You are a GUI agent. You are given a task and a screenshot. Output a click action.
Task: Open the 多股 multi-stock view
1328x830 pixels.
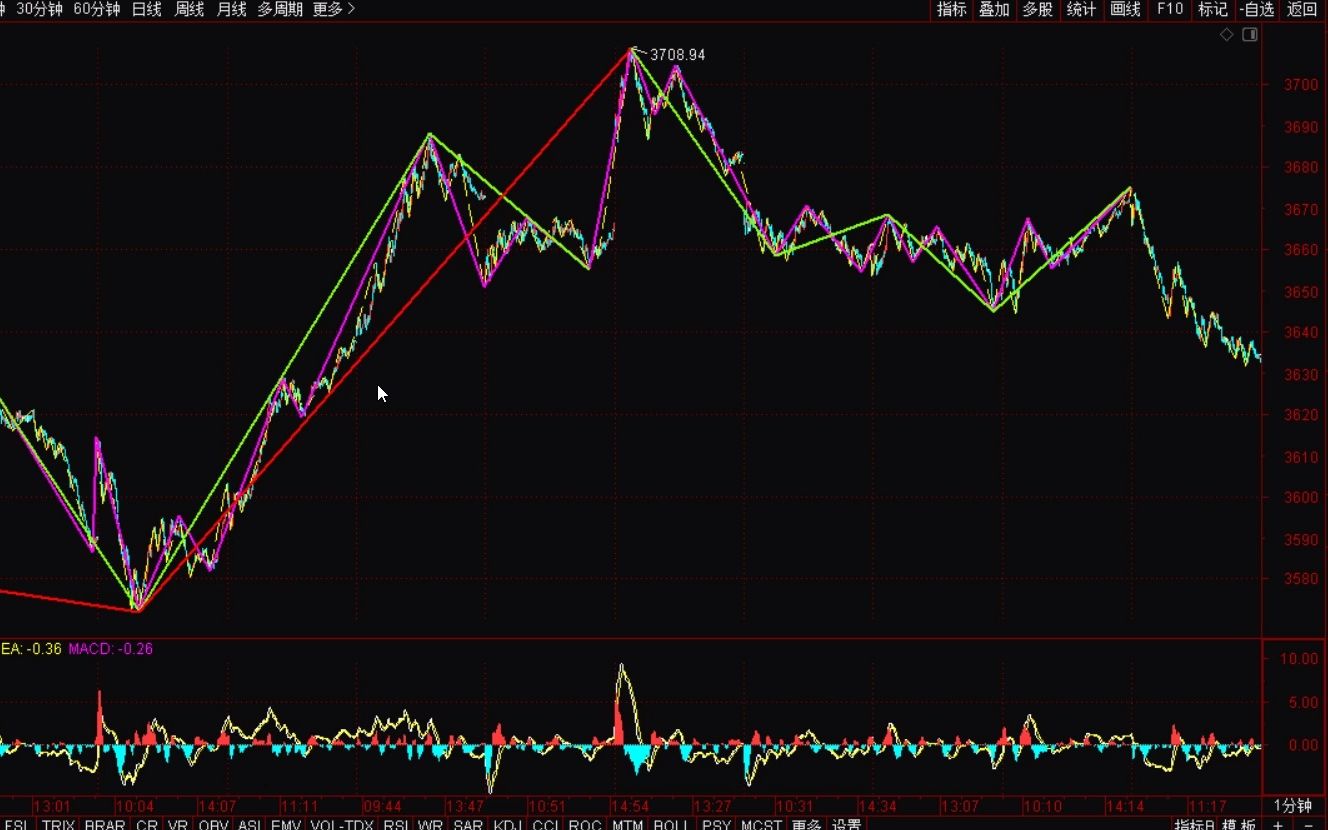click(1038, 9)
